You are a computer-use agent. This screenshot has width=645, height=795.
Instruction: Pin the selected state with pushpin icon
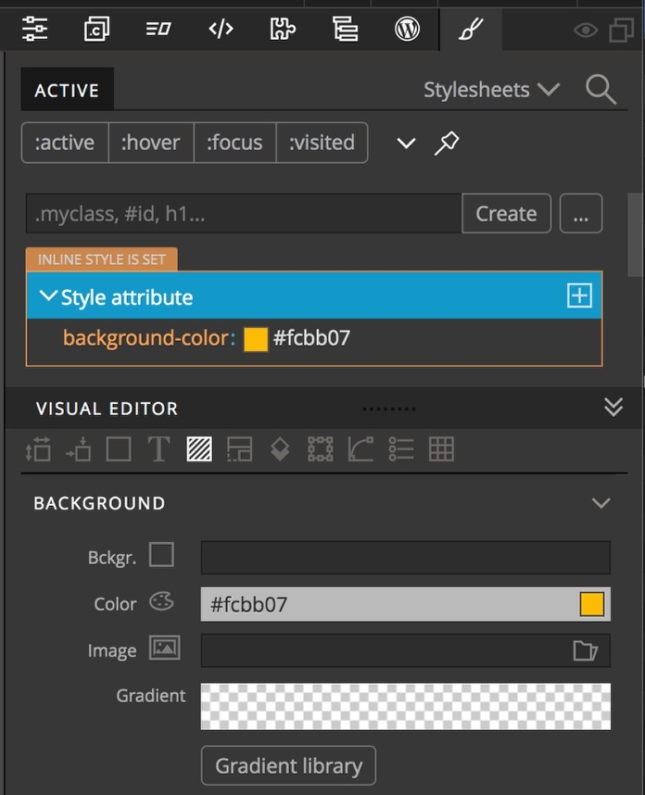tap(447, 143)
